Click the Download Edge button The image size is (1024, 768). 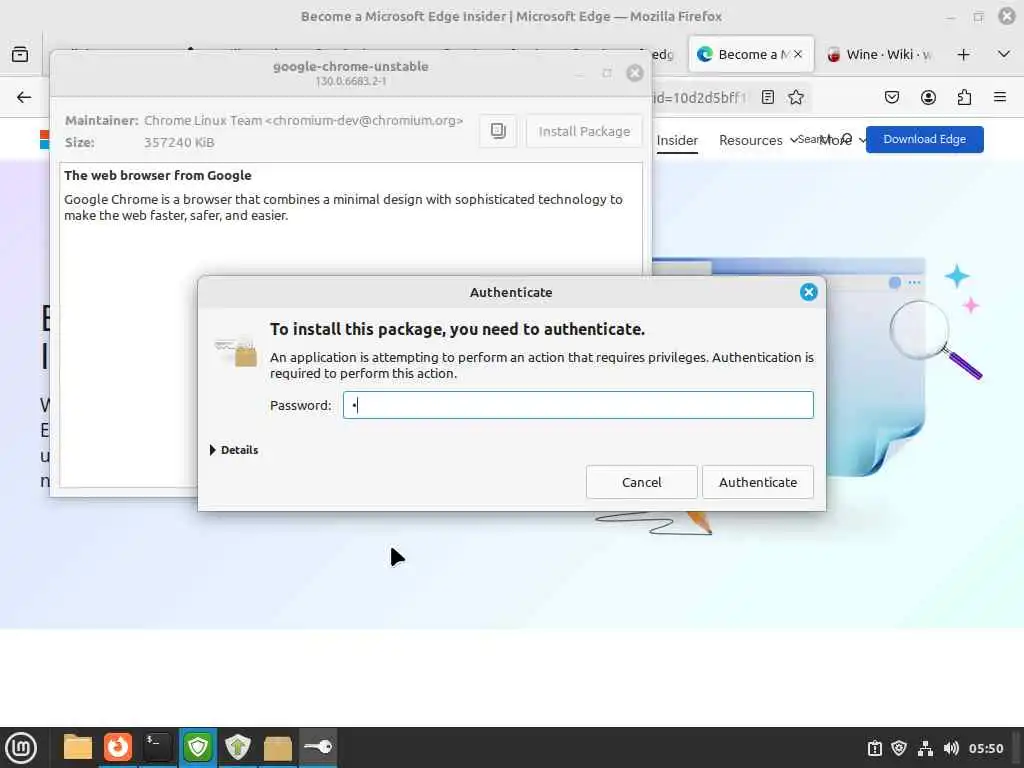click(x=924, y=139)
